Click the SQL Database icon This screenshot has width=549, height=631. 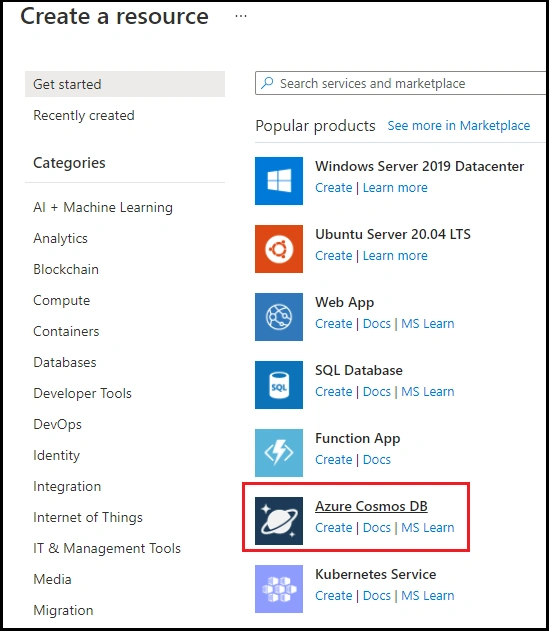point(279,385)
